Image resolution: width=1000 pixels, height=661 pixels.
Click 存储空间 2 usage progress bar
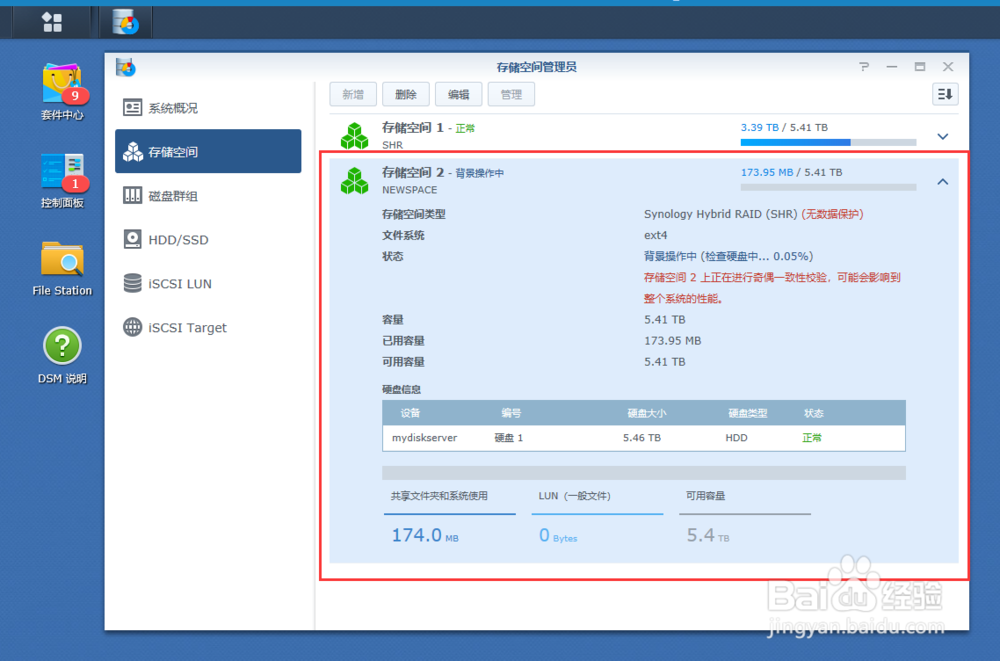(828, 188)
